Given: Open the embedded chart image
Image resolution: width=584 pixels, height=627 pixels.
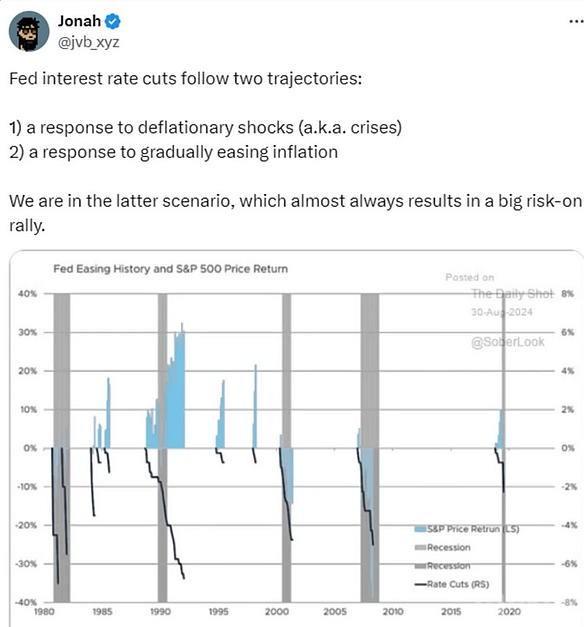Looking at the screenshot, I should coord(296,438).
